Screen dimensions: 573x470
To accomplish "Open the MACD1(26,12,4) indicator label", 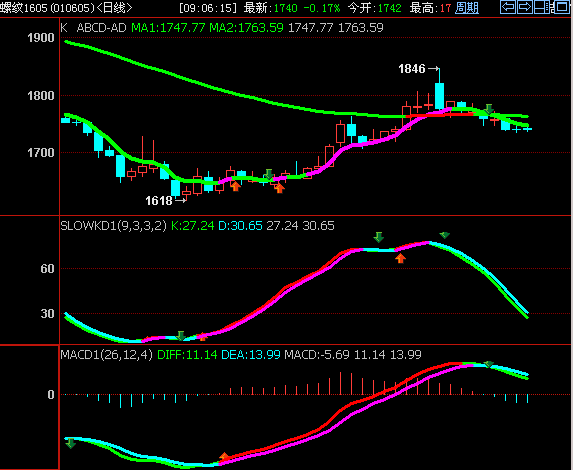I will 106,355.
